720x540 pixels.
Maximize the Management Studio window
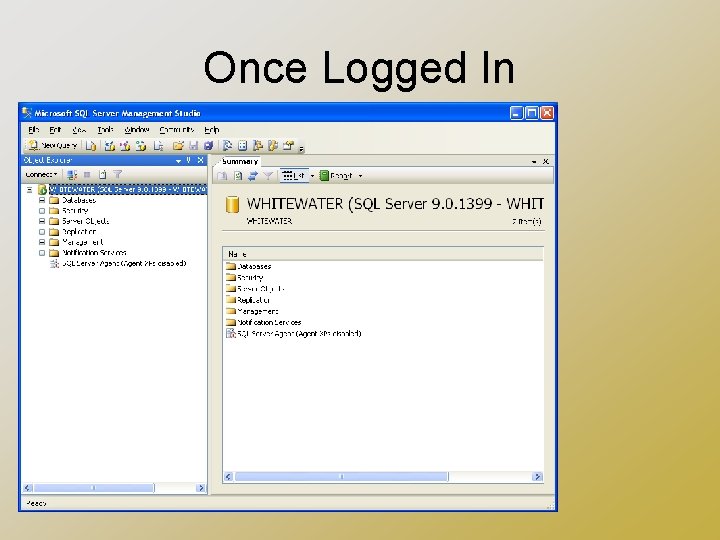click(532, 113)
